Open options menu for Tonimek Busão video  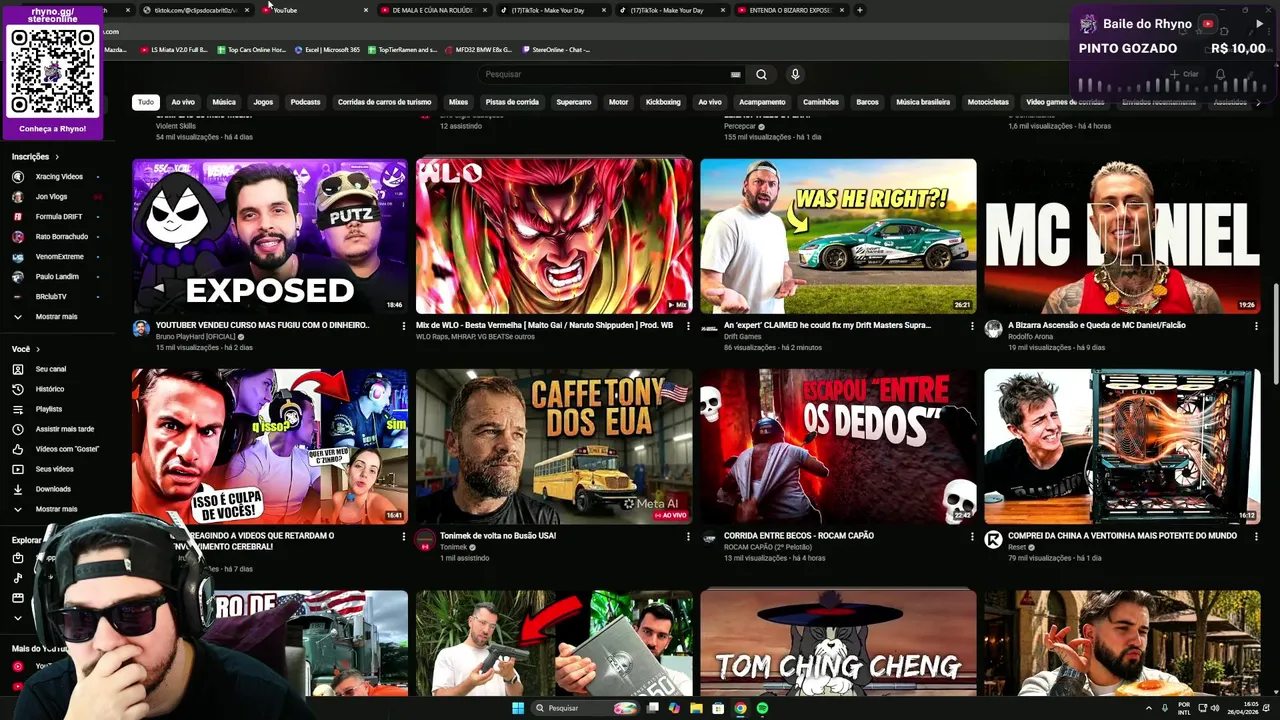(688, 537)
